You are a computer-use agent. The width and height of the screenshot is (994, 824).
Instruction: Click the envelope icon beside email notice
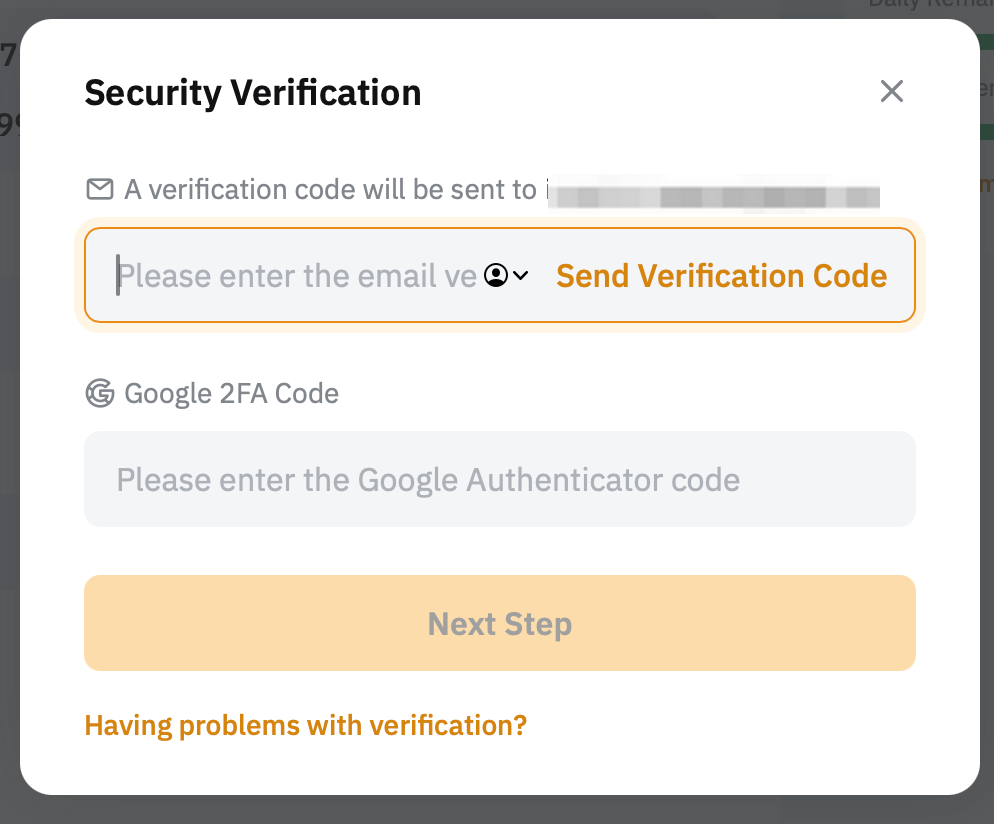point(99,189)
